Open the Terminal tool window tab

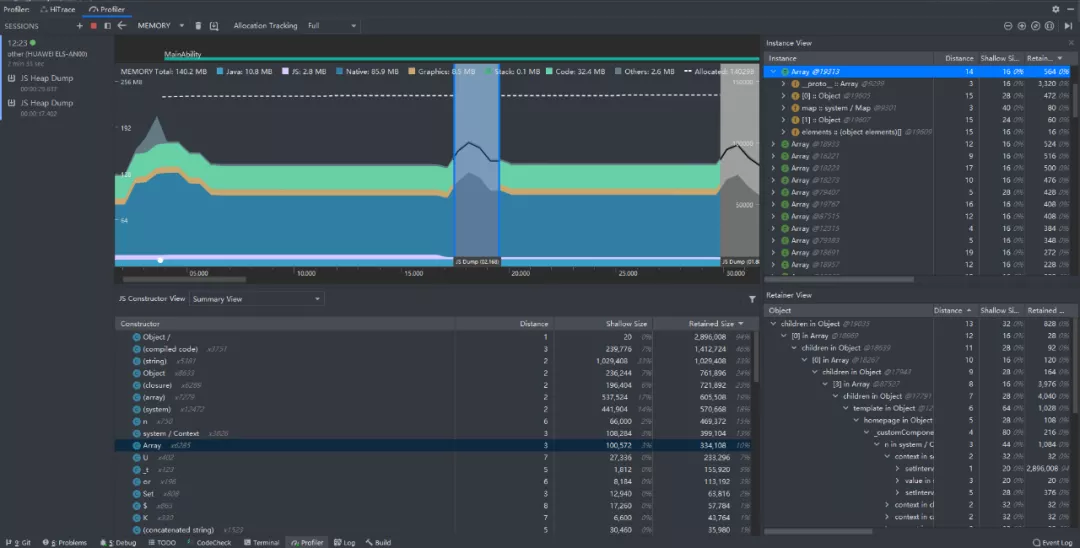coord(261,542)
